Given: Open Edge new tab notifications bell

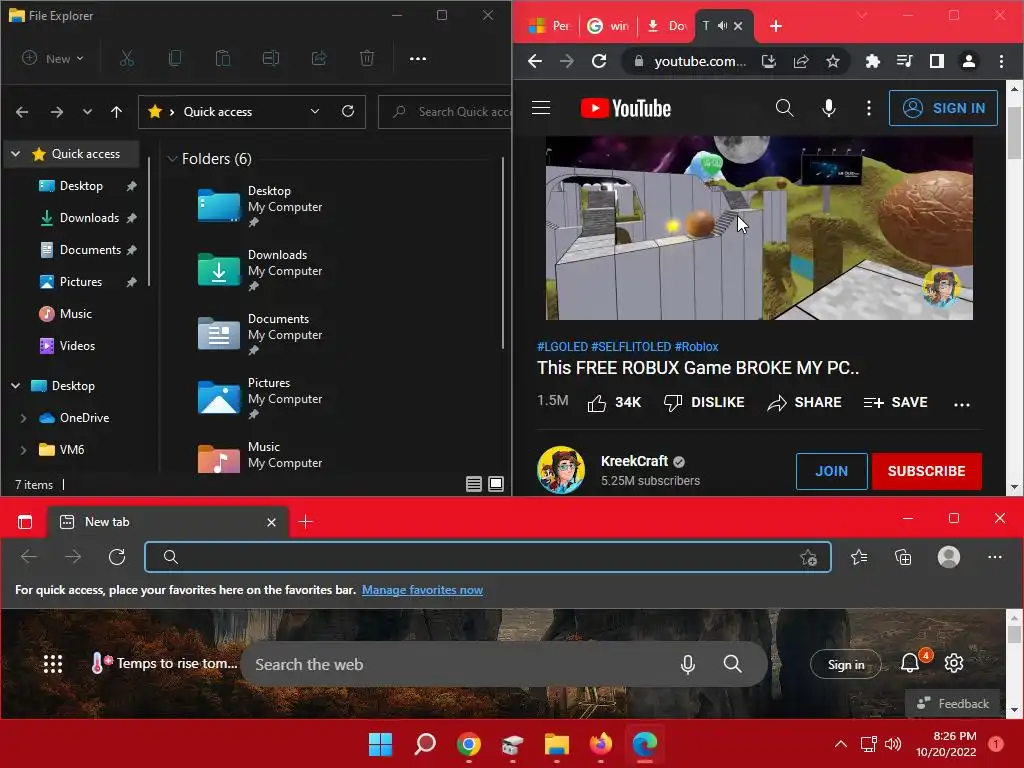Looking at the screenshot, I should [x=910, y=664].
